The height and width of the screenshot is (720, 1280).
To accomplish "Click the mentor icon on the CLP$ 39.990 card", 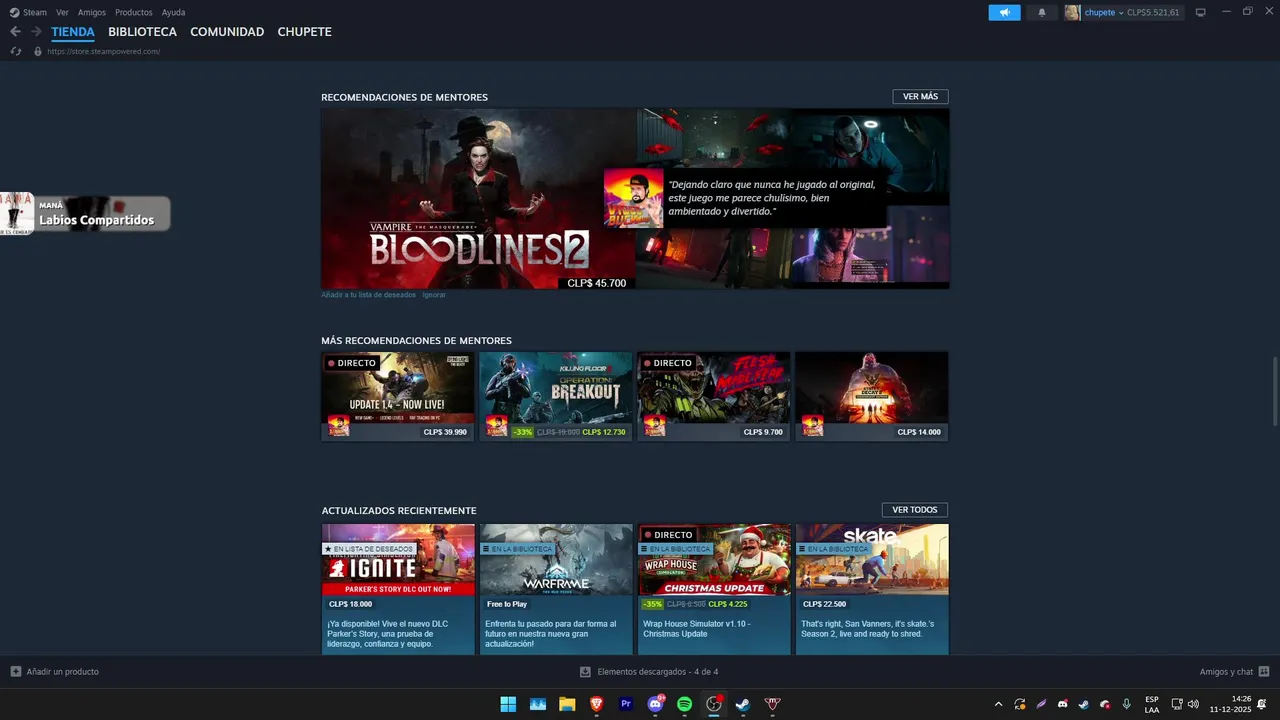I will [339, 426].
